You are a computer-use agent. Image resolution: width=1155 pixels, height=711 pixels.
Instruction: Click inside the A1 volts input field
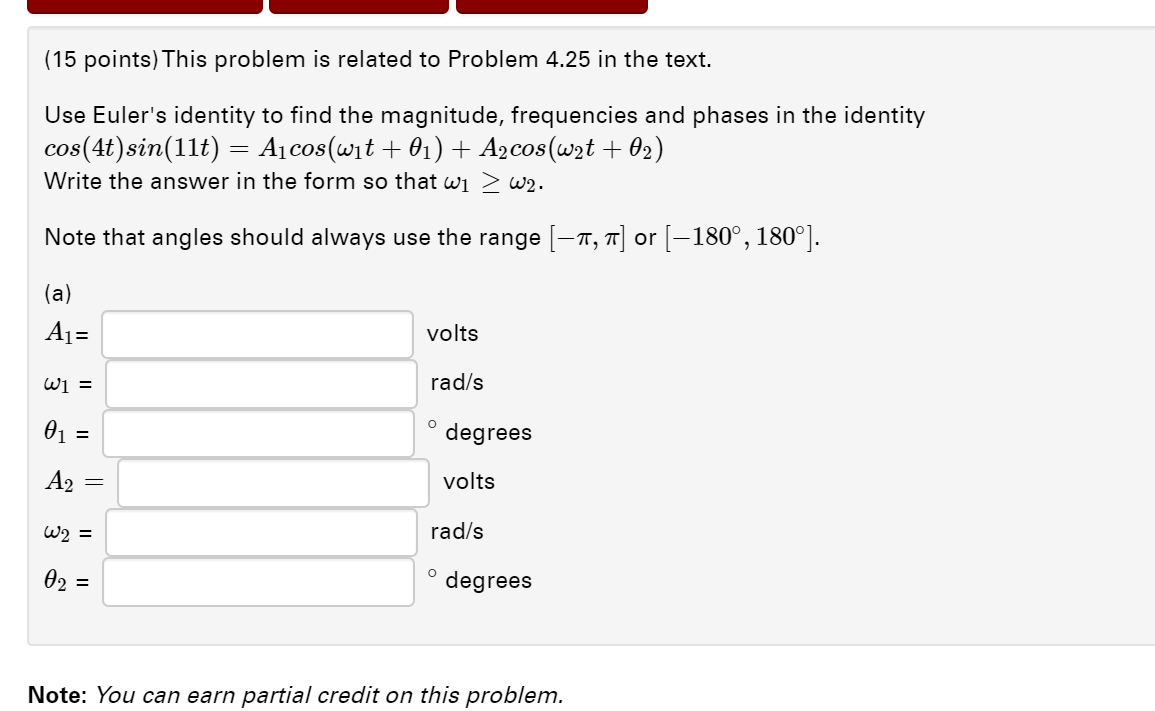[258, 333]
